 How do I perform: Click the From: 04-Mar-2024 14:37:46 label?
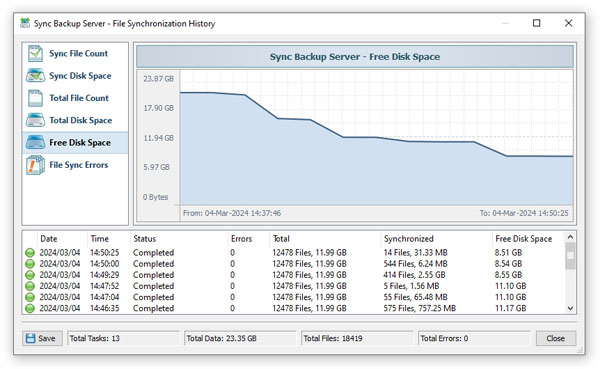tap(232, 213)
